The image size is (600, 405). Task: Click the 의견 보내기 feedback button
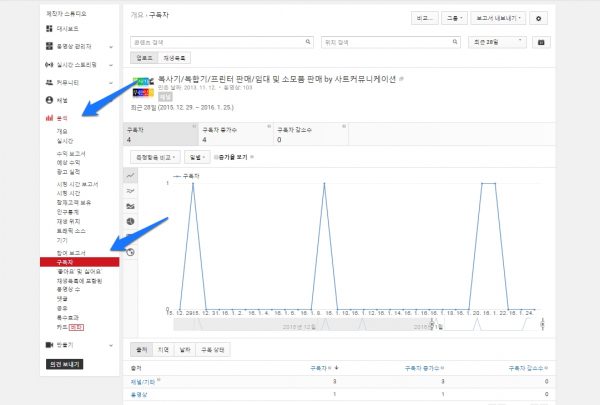pyautogui.click(x=64, y=364)
